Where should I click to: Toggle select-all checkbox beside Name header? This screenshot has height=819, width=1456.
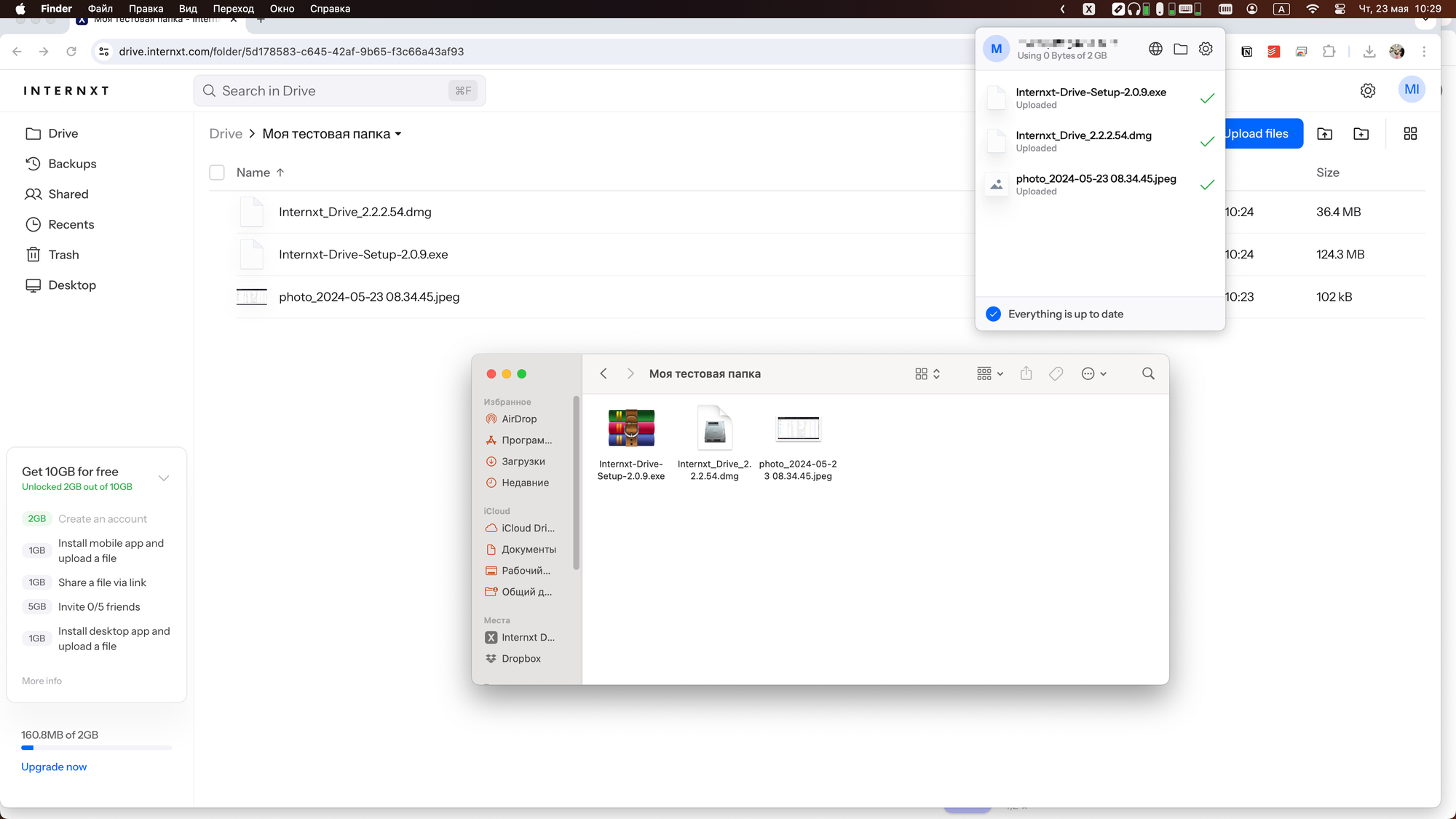(x=217, y=173)
